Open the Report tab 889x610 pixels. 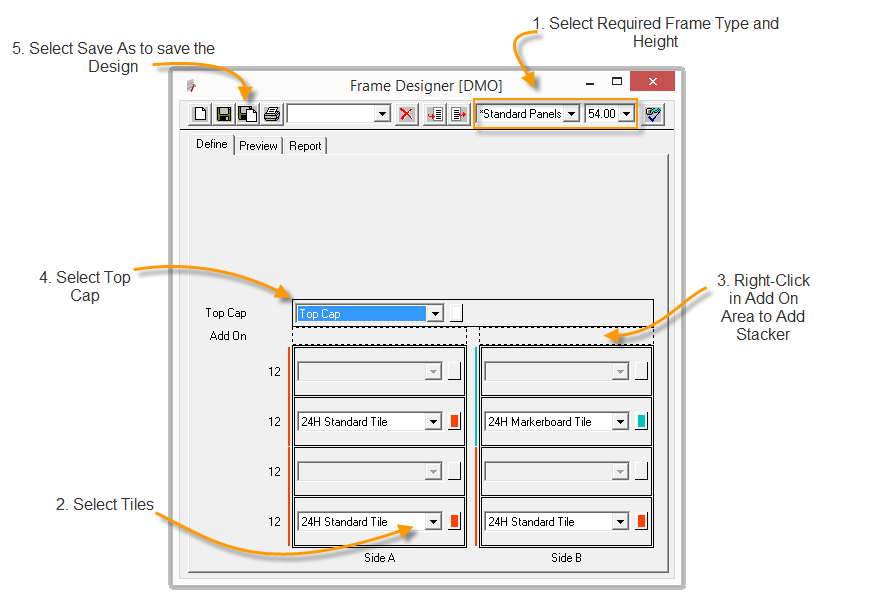click(x=305, y=146)
